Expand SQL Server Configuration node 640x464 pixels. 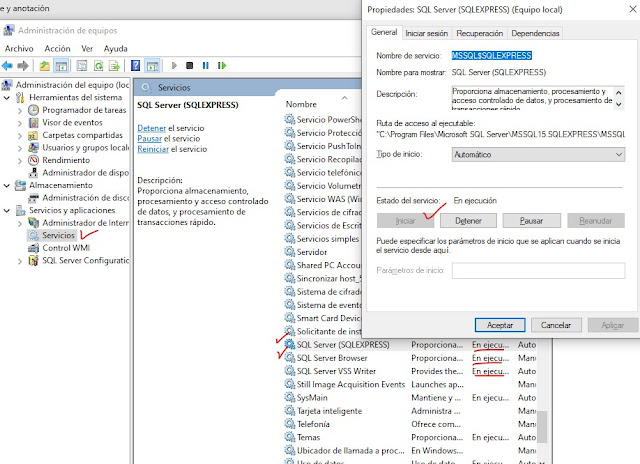pos(20,261)
